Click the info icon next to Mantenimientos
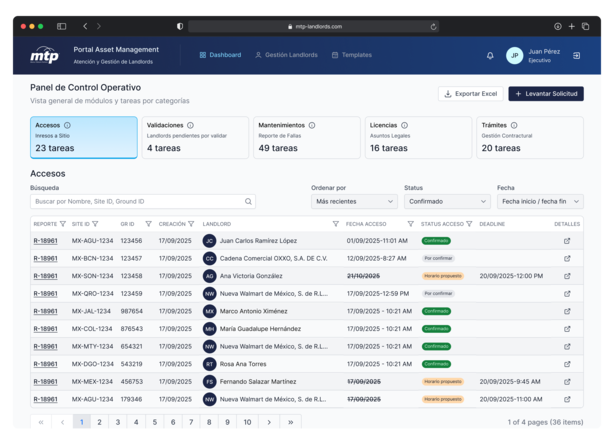 [x=312, y=125]
